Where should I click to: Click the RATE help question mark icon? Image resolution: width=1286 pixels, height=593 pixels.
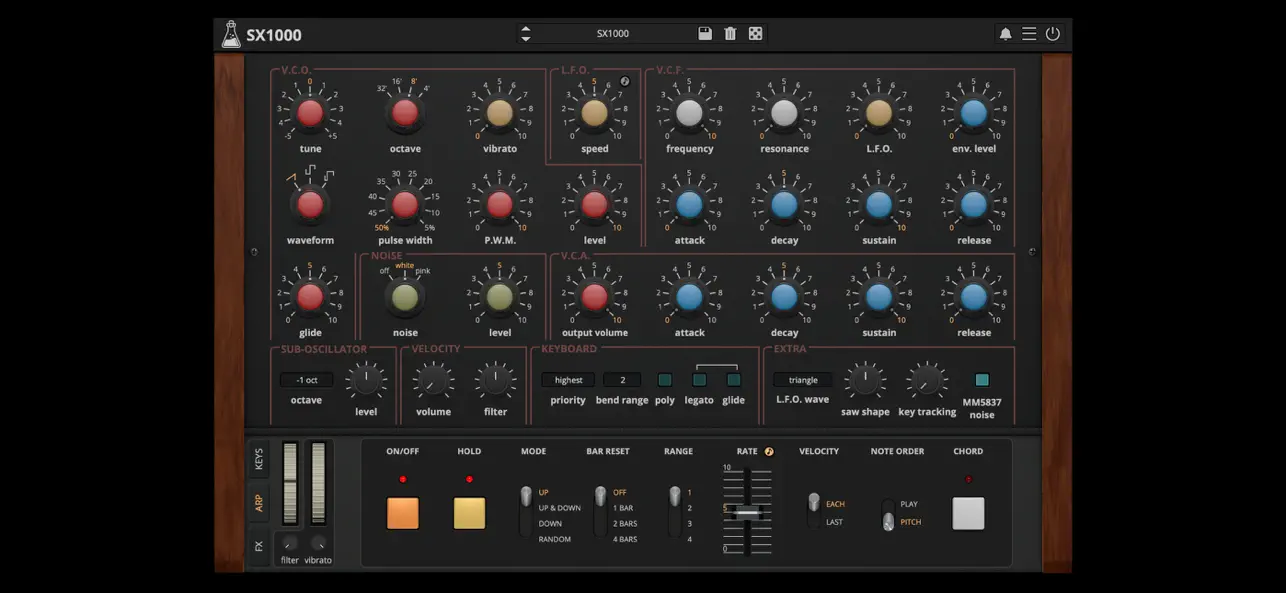pyautogui.click(x=768, y=451)
